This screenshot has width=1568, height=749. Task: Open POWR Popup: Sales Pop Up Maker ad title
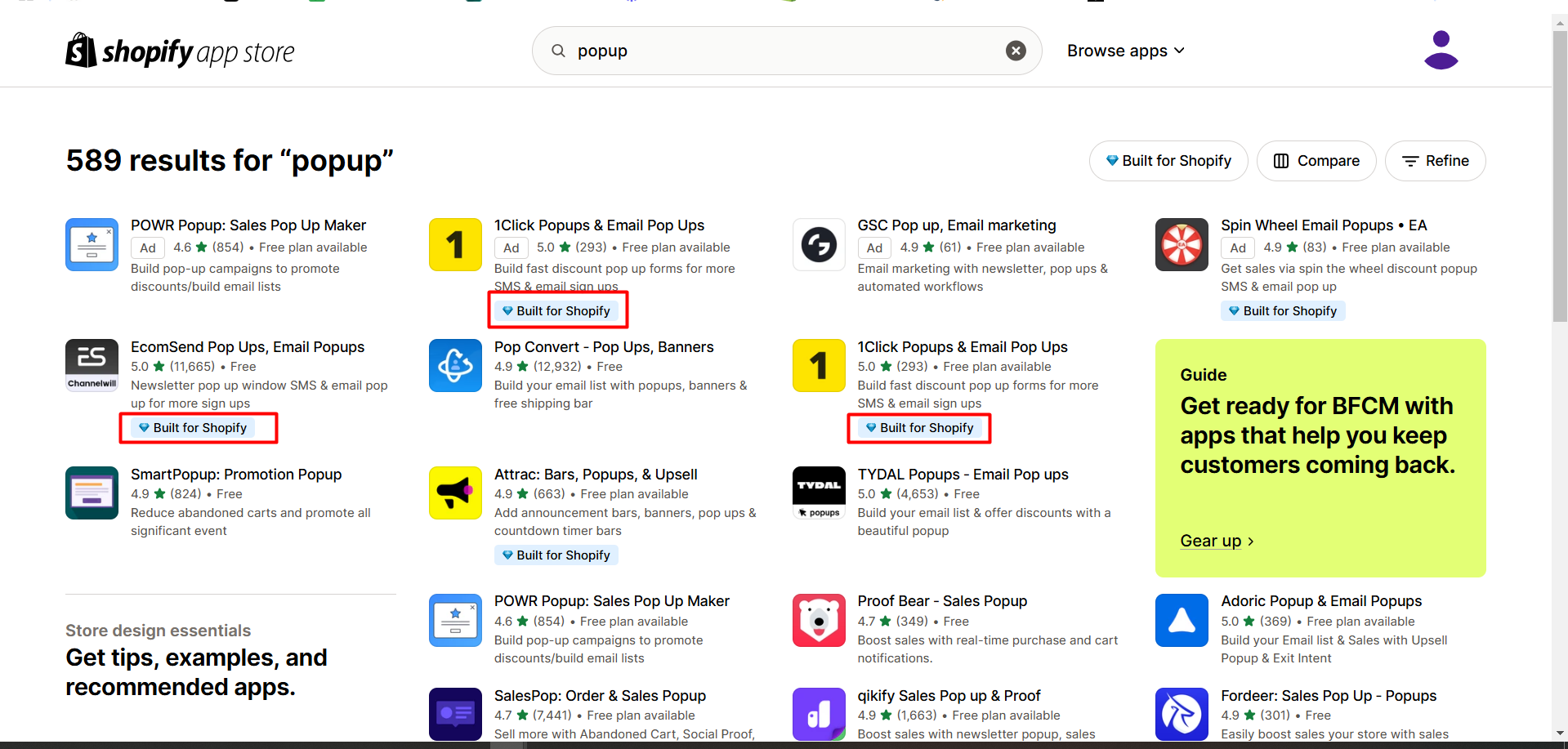point(248,225)
